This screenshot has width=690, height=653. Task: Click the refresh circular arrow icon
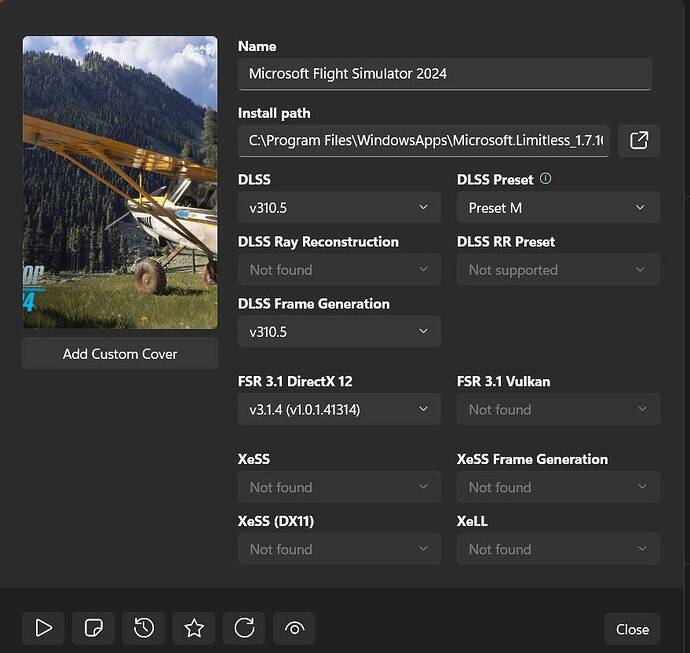pos(244,628)
